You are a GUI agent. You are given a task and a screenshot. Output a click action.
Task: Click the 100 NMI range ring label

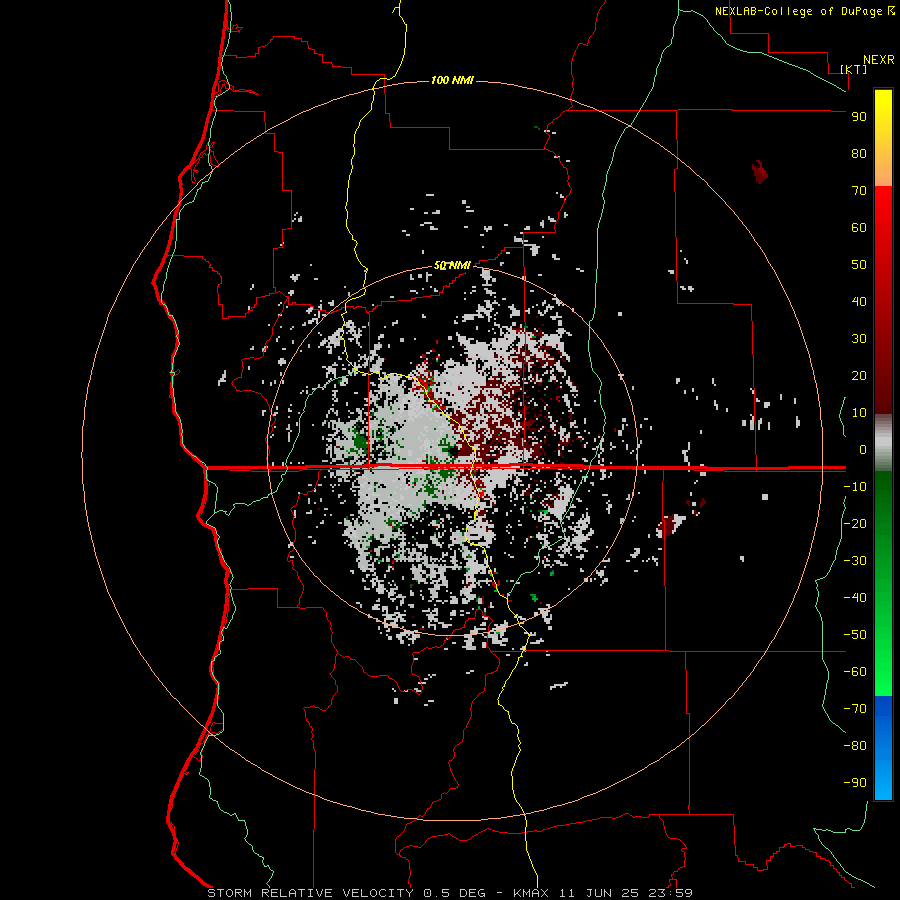(x=452, y=80)
